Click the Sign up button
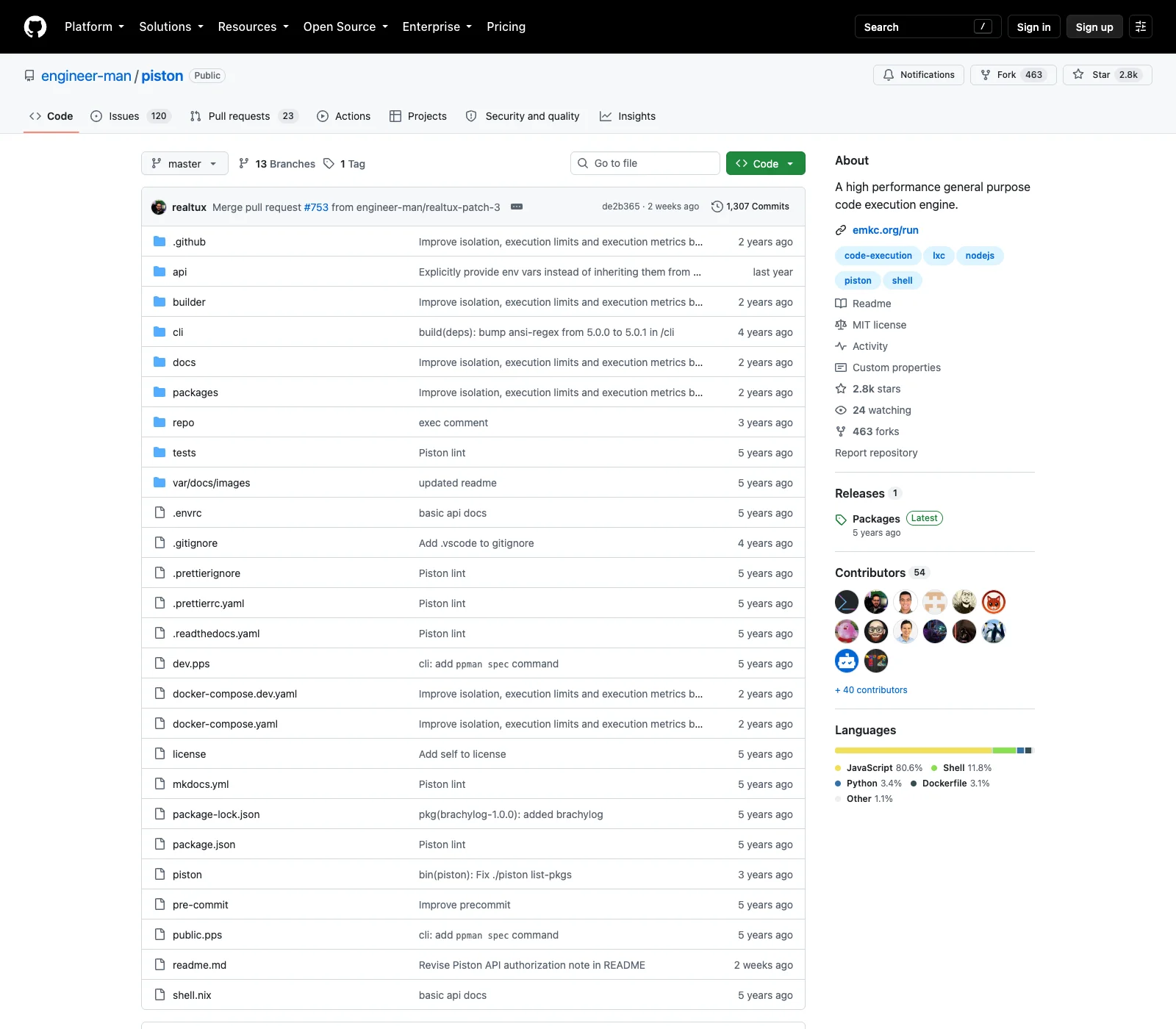1176x1029 pixels. [1094, 26]
